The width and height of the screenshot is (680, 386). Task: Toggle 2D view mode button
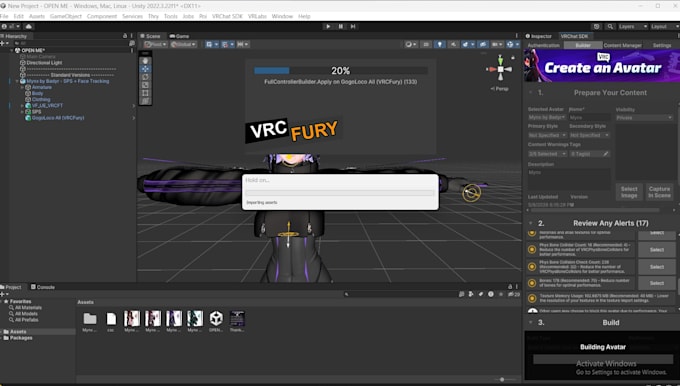426,44
